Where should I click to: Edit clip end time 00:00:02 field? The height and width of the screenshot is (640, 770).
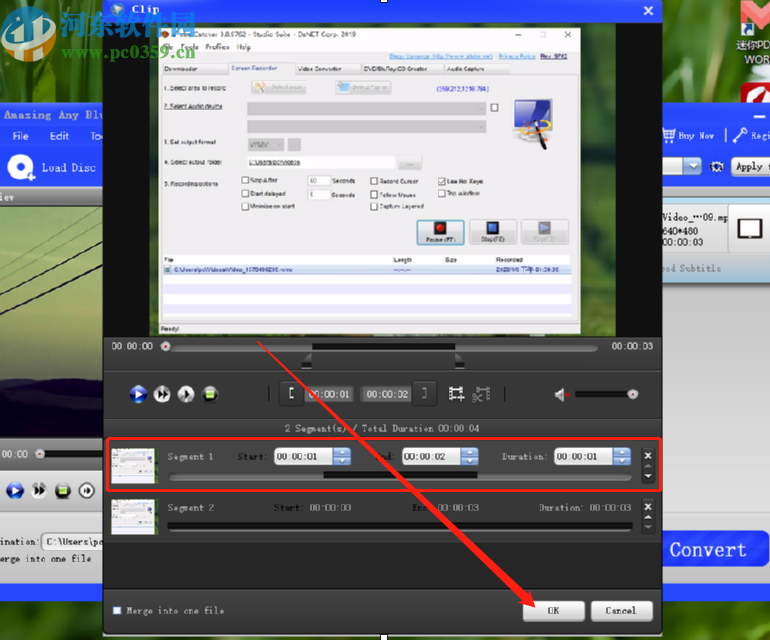[x=387, y=394]
